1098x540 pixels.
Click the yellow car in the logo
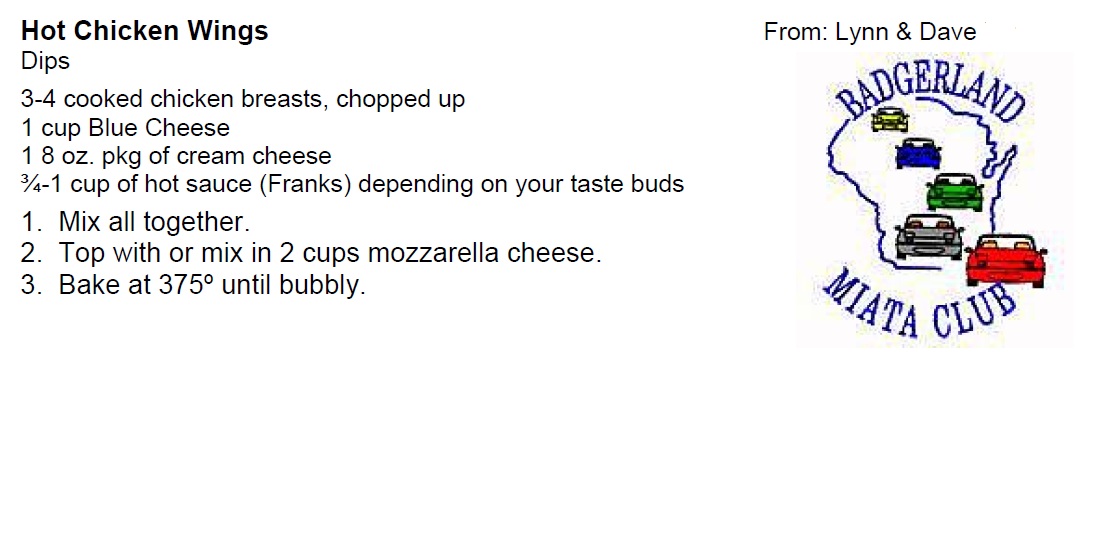(x=889, y=120)
